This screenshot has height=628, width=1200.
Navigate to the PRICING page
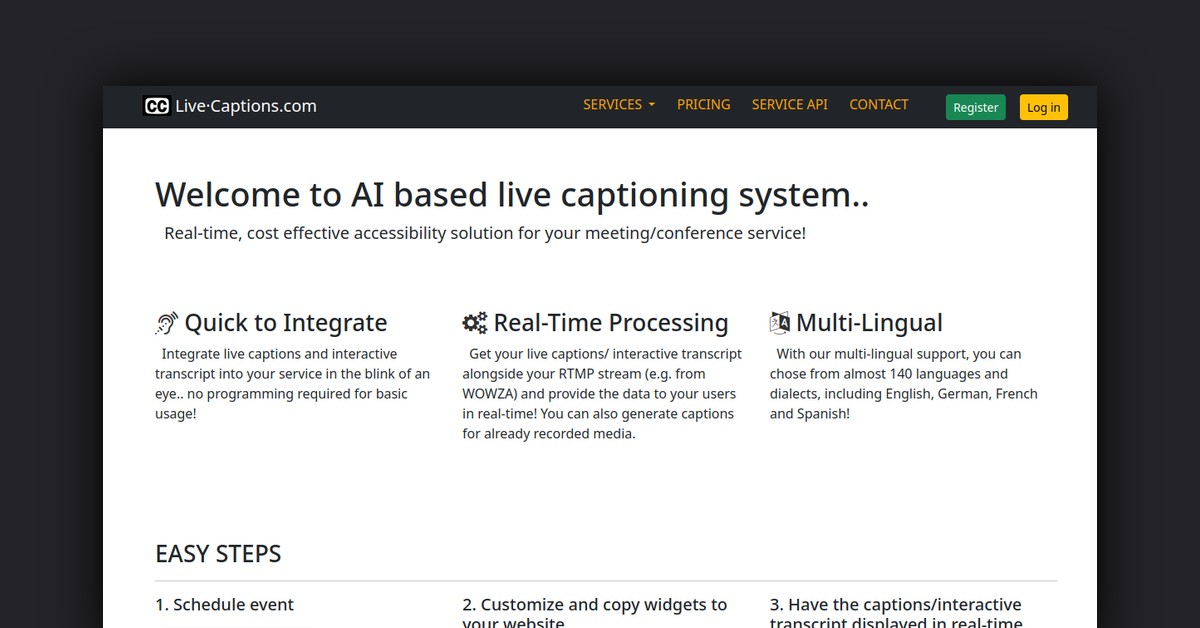point(704,104)
